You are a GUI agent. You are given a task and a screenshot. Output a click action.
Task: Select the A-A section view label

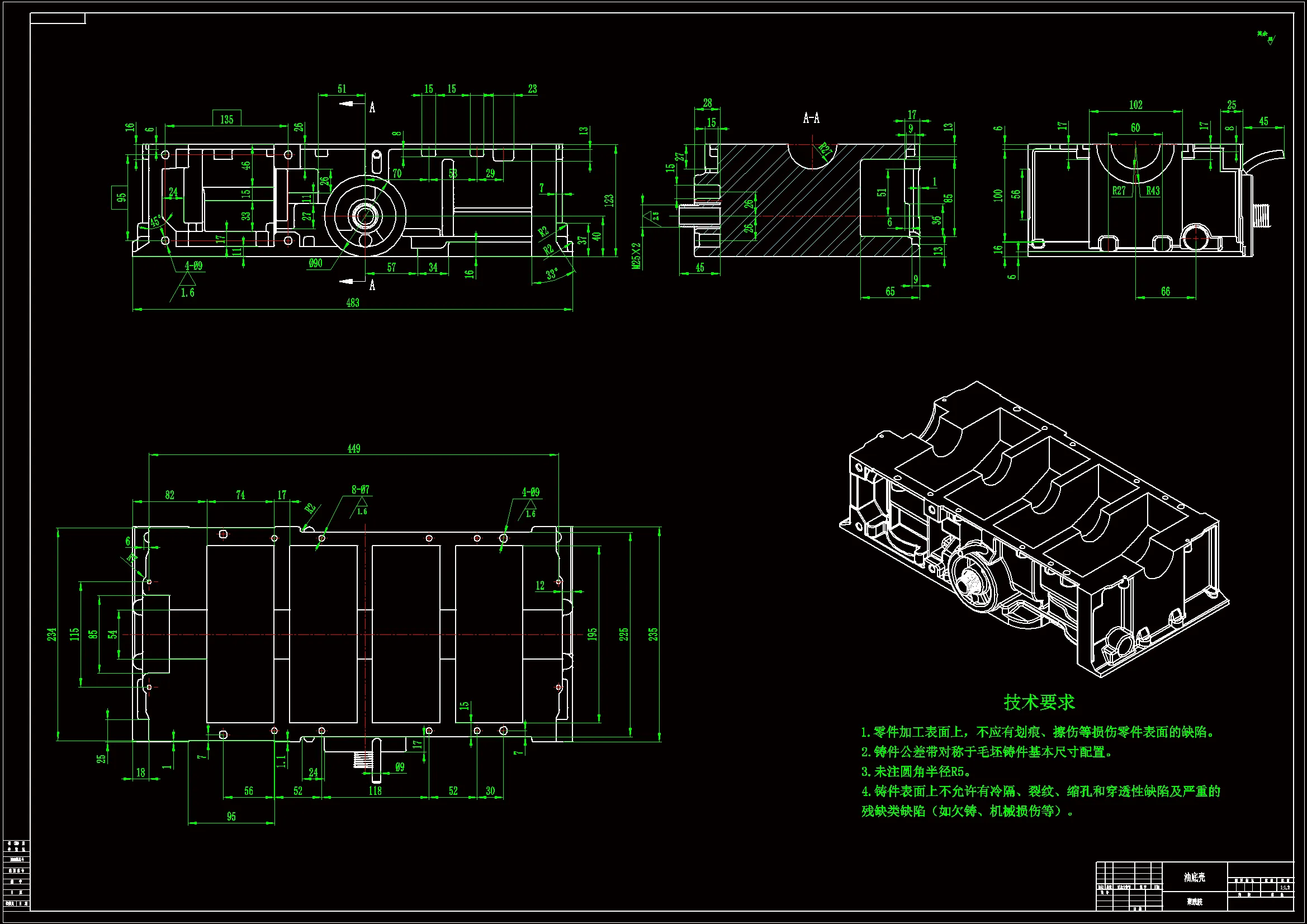pos(811,118)
